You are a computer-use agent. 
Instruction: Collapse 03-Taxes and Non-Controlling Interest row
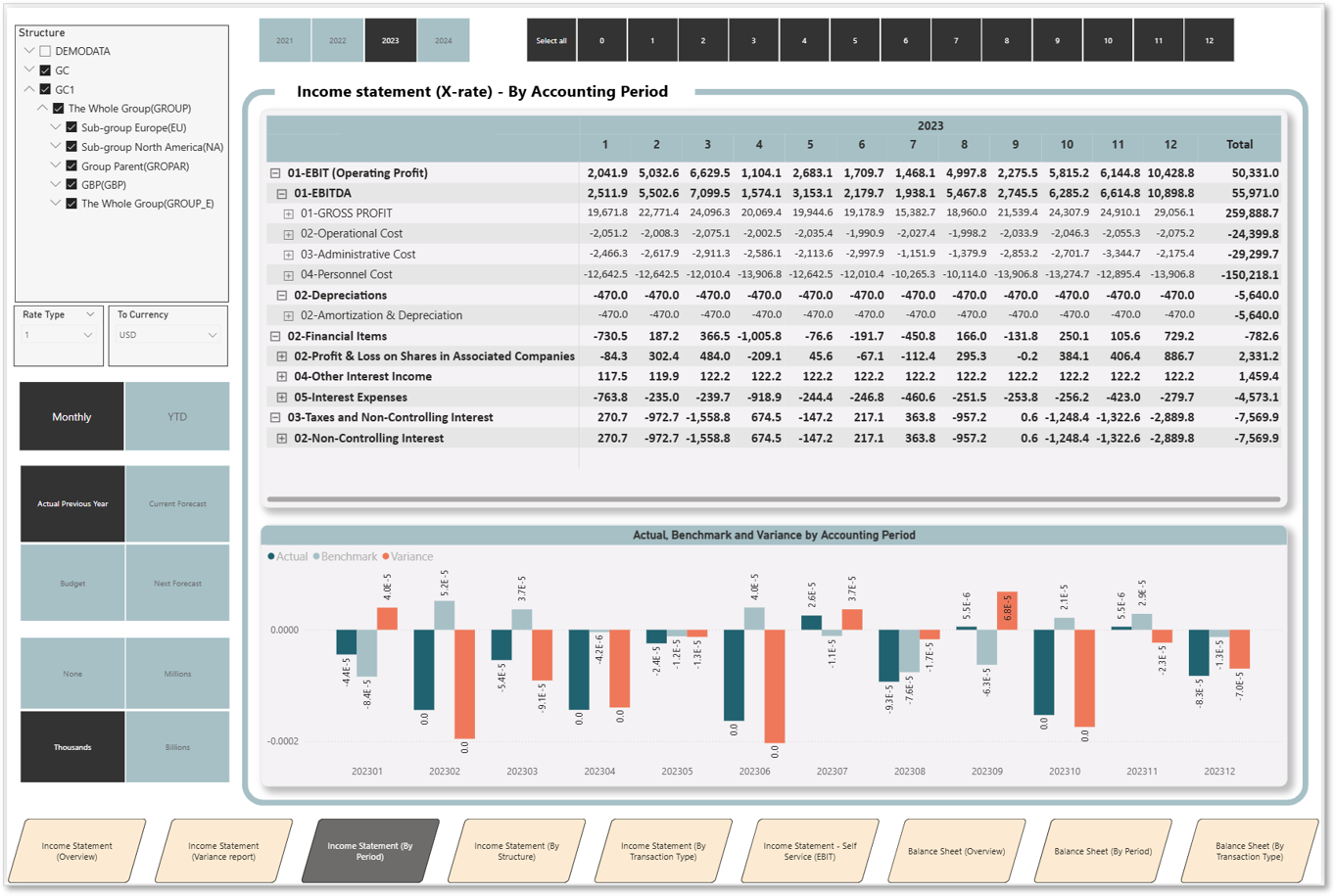(275, 418)
